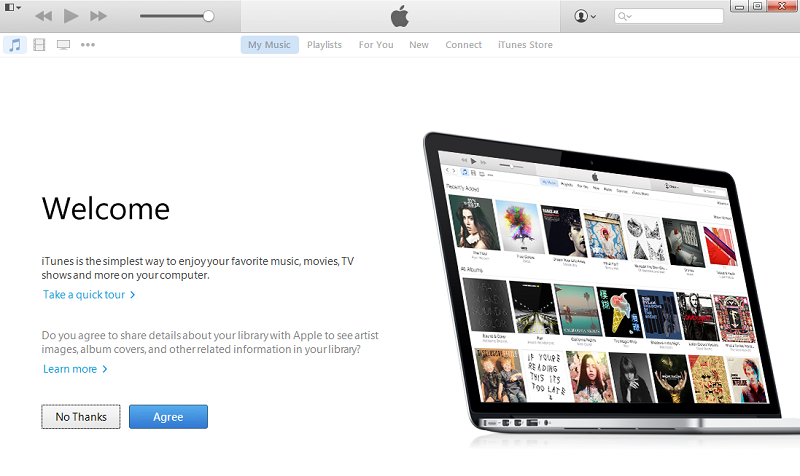The width and height of the screenshot is (800, 476).
Task: Go to the iTunes Store tab
Action: (525, 45)
